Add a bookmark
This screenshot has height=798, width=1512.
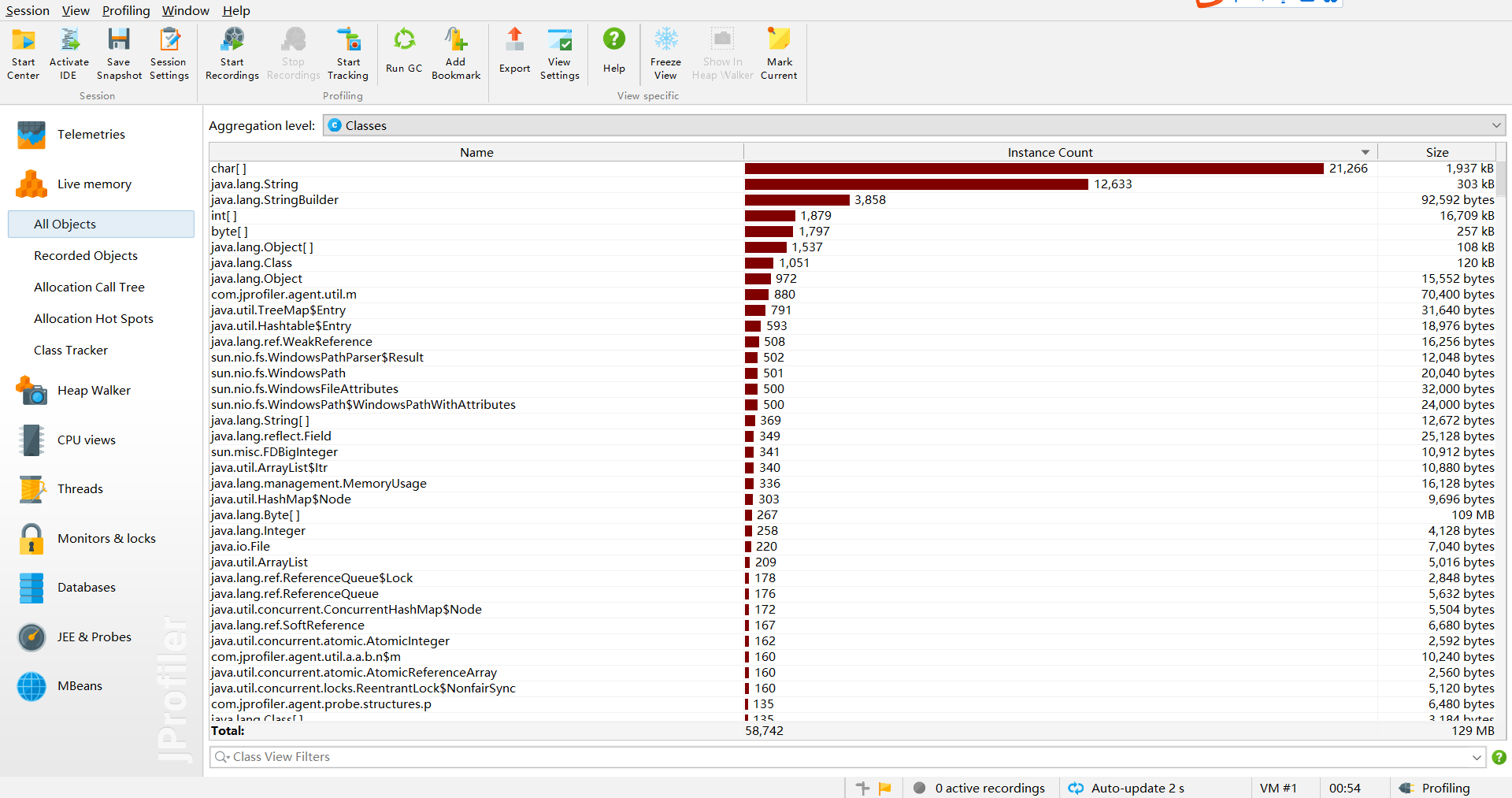coord(456,53)
